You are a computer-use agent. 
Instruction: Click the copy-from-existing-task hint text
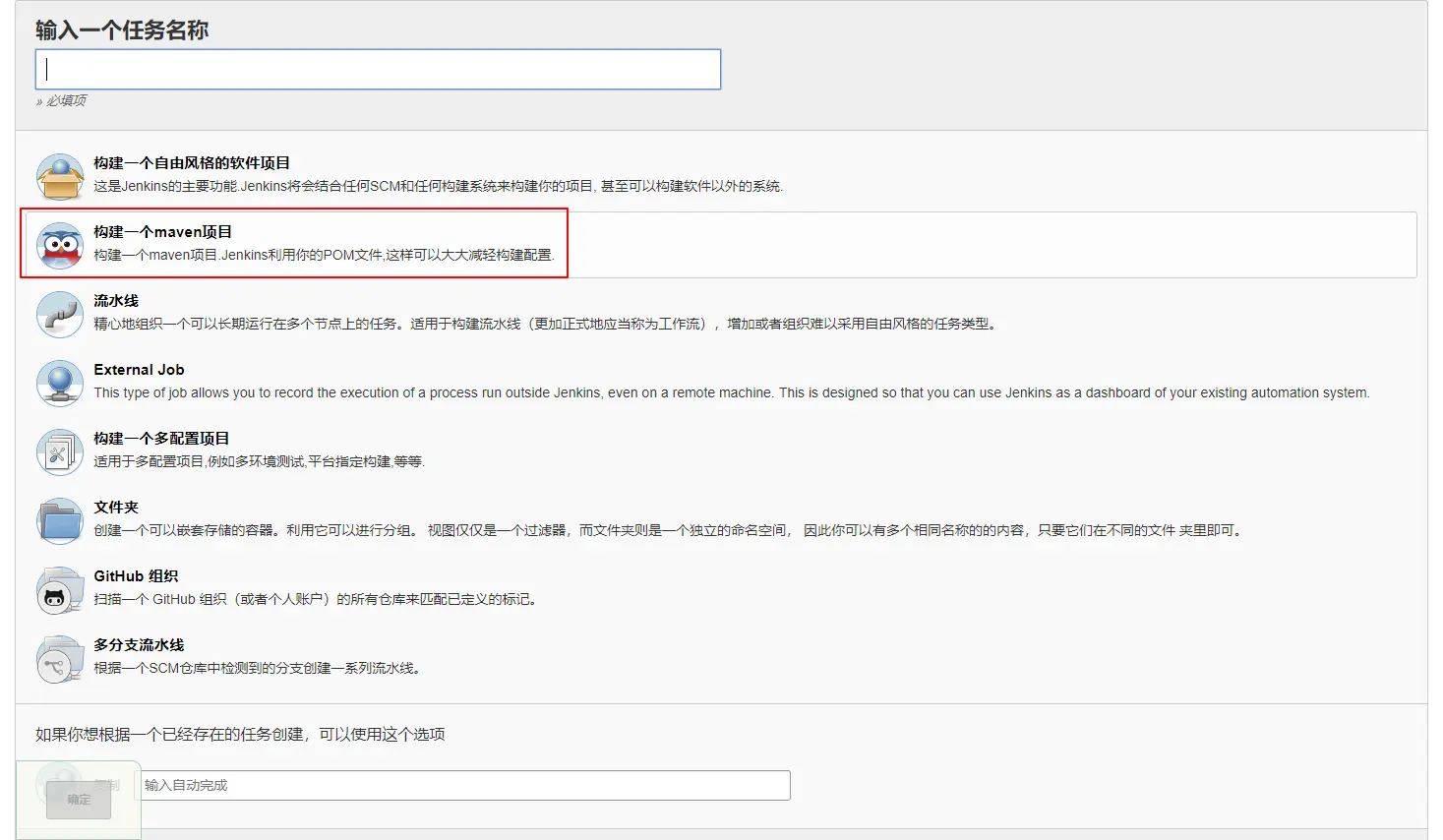tap(240, 734)
